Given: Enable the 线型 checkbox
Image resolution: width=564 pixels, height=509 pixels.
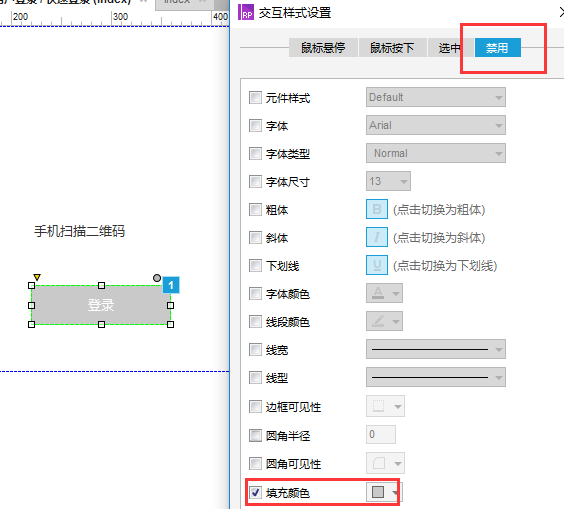Looking at the screenshot, I should click(x=255, y=378).
